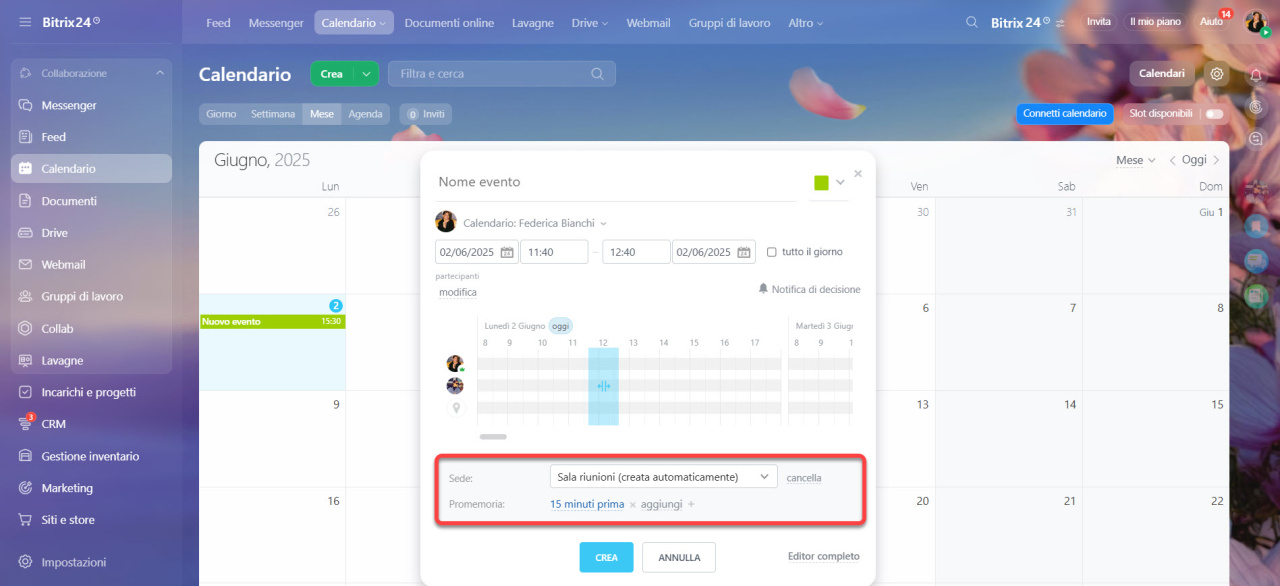Open Messenger in the top navigation
This screenshot has width=1280, height=586.
tap(276, 22)
